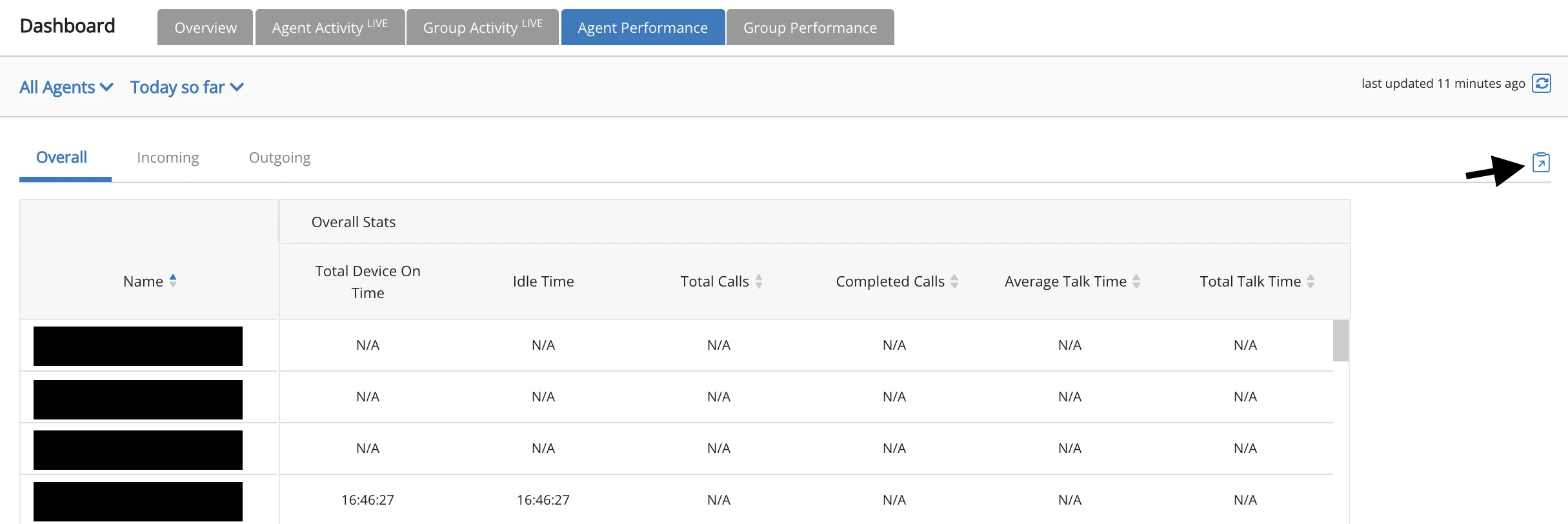1568x524 pixels.
Task: Click the Idle Time column header
Action: [x=543, y=281]
